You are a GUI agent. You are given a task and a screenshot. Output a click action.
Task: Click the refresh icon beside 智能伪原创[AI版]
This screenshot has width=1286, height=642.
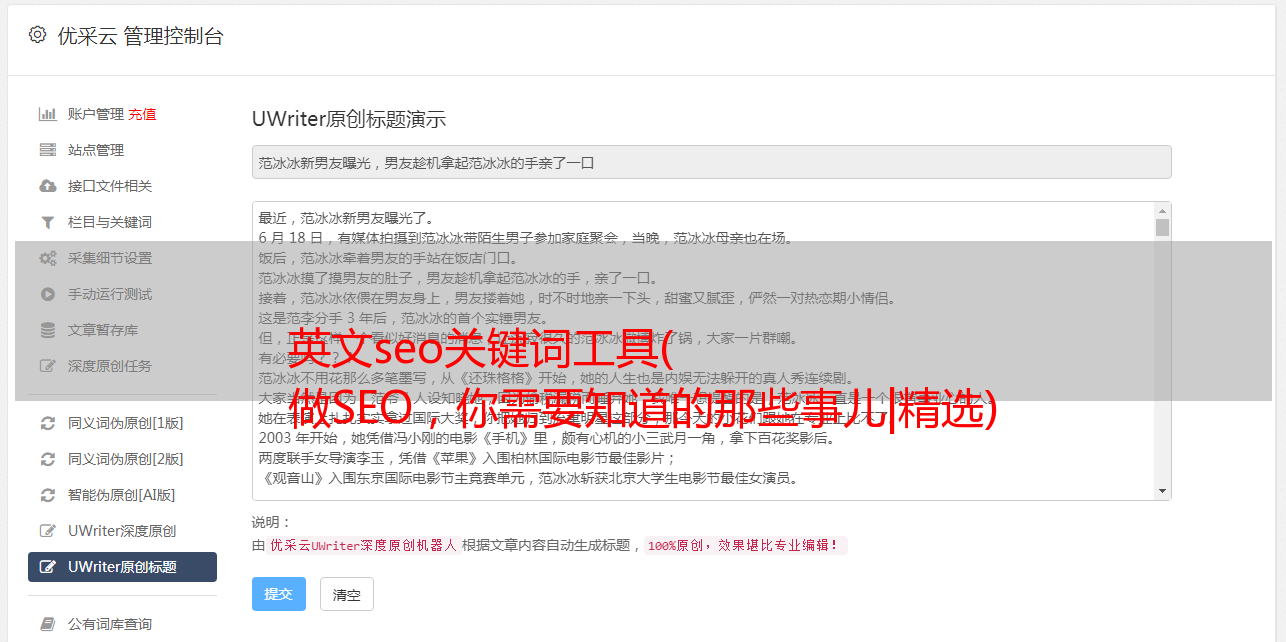pyautogui.click(x=47, y=495)
